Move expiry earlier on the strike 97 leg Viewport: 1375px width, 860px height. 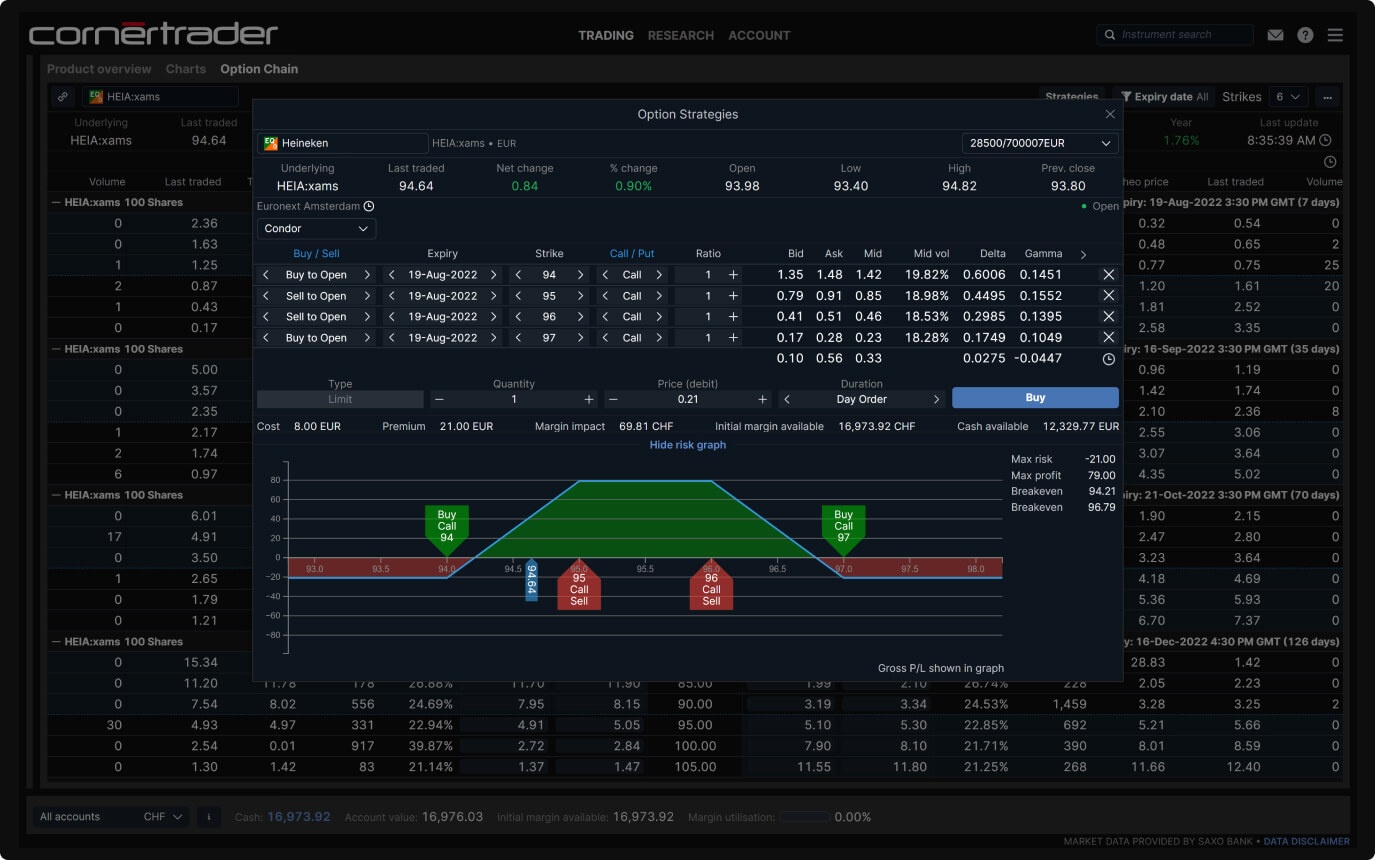click(392, 337)
